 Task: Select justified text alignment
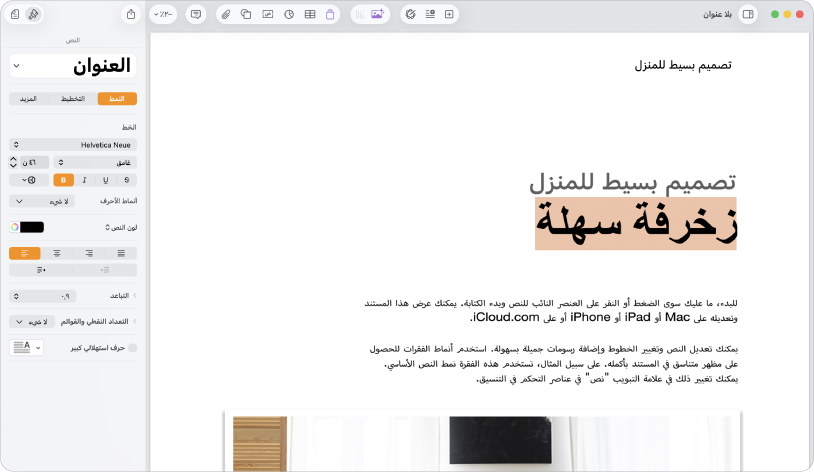click(x=121, y=253)
